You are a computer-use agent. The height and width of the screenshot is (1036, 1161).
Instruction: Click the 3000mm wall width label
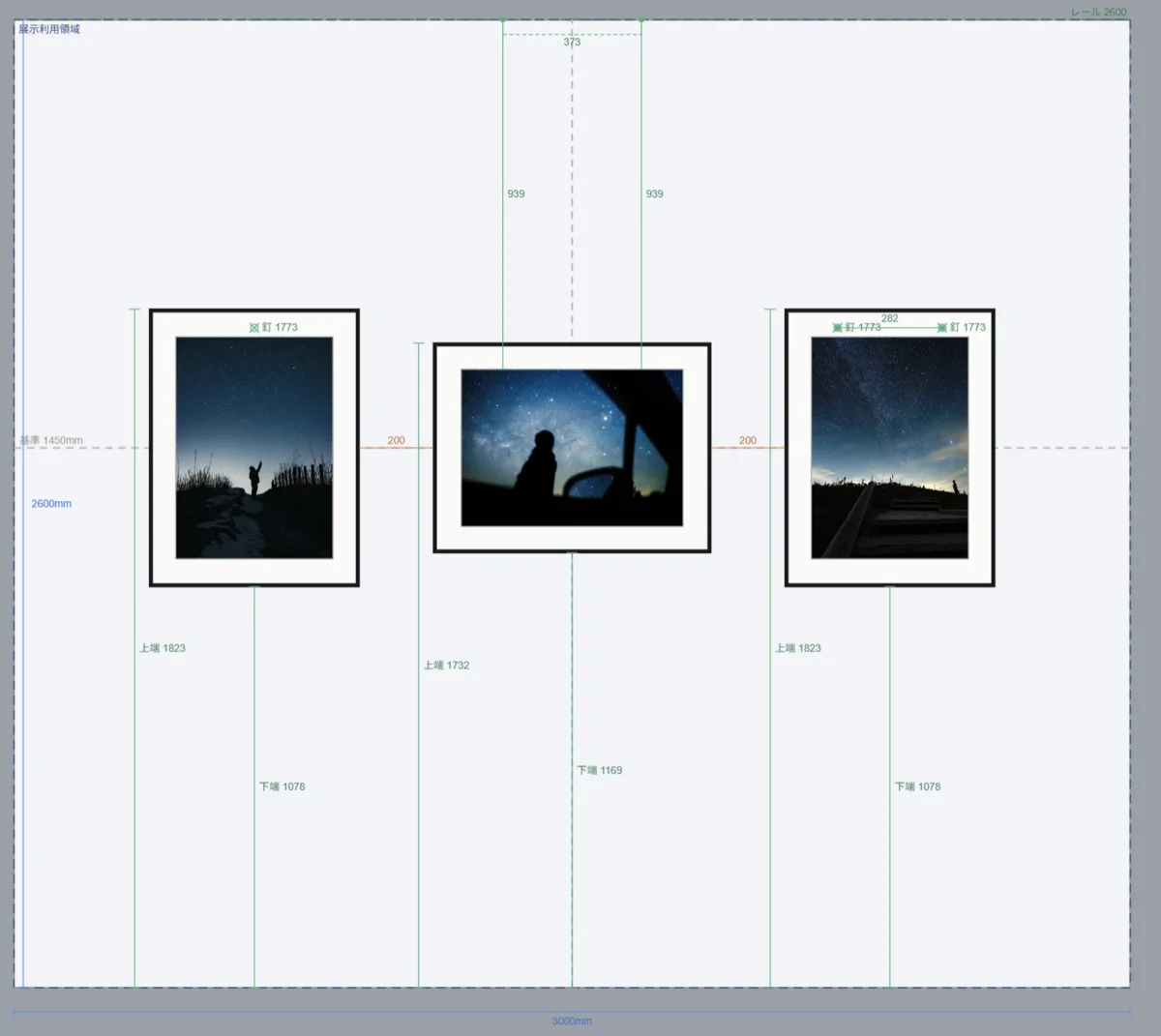point(572,1021)
